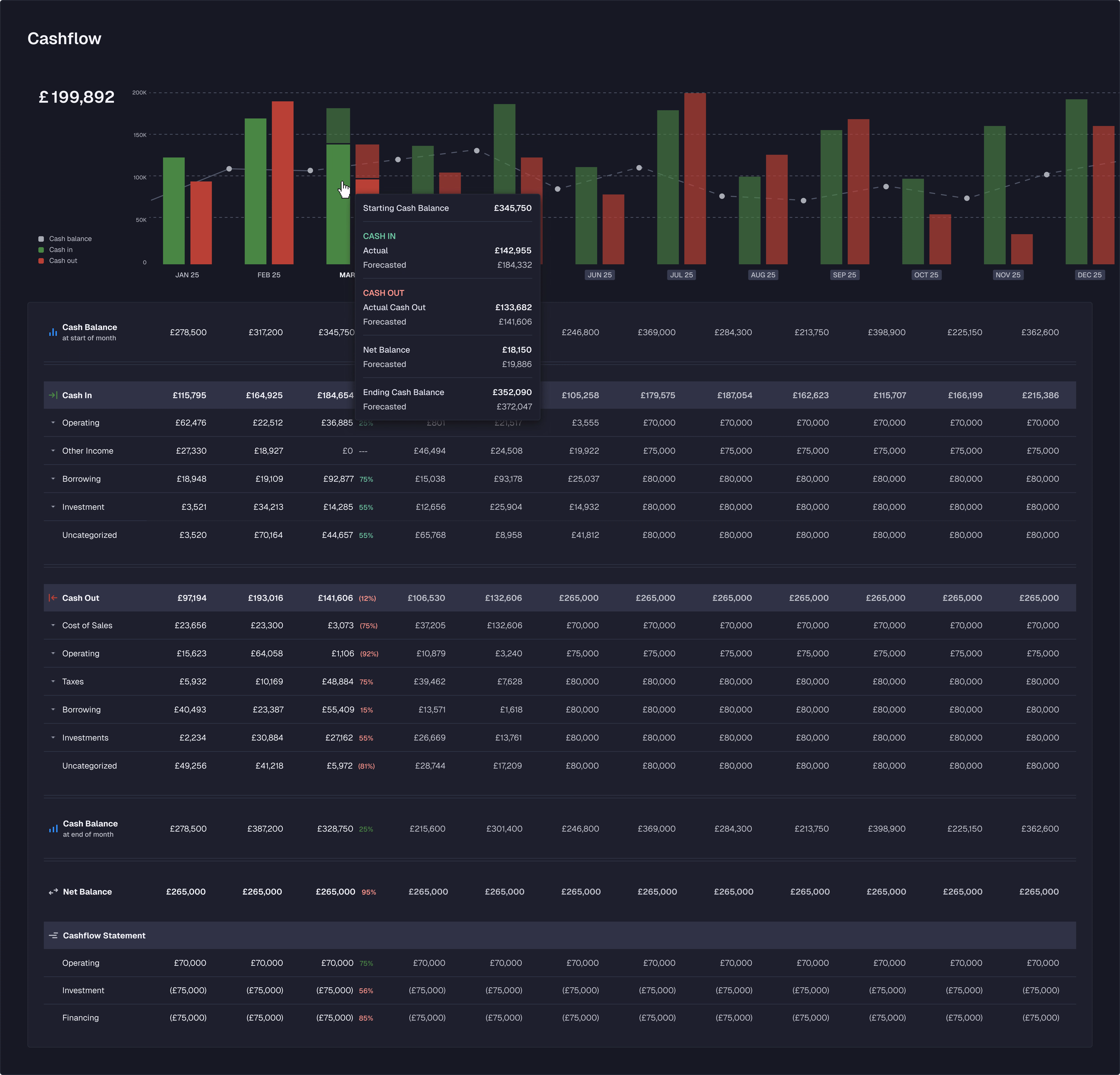Click the Cashflow Statement list icon

(x=53, y=936)
